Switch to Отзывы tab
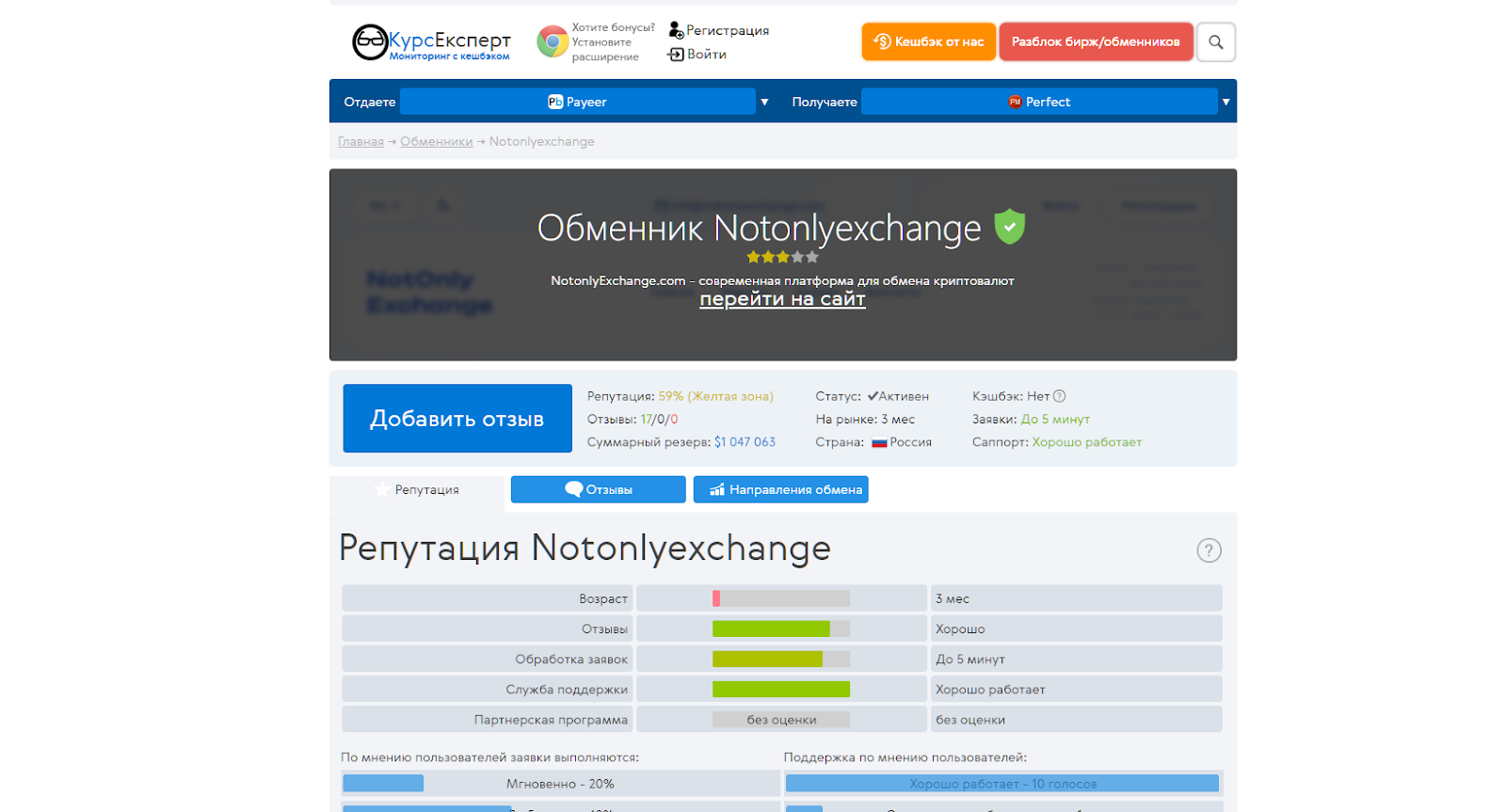This screenshot has height=812, width=1506. [x=599, y=489]
